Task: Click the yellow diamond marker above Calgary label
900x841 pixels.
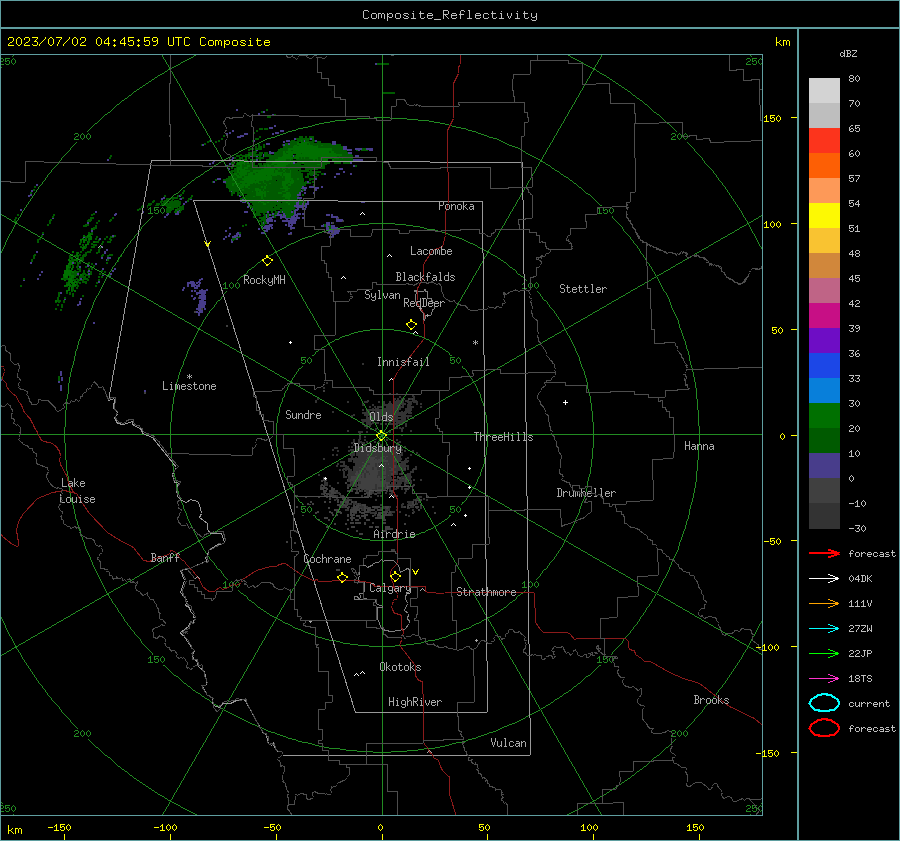Action: click(395, 576)
